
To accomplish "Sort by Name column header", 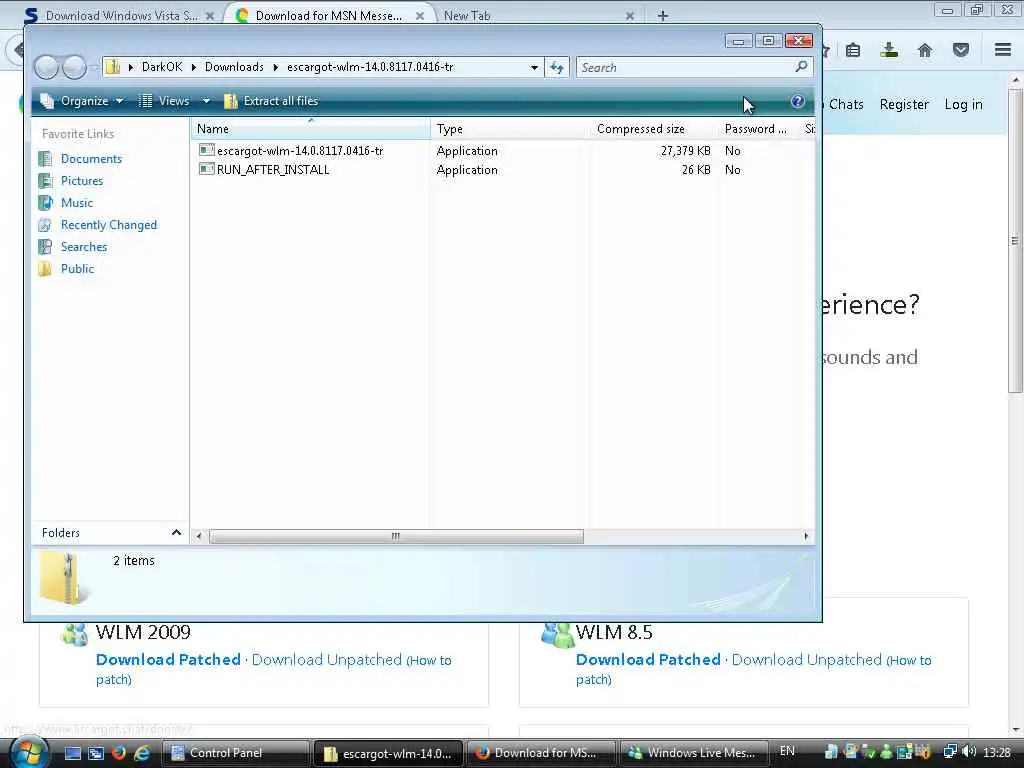I will pyautogui.click(x=311, y=129).
